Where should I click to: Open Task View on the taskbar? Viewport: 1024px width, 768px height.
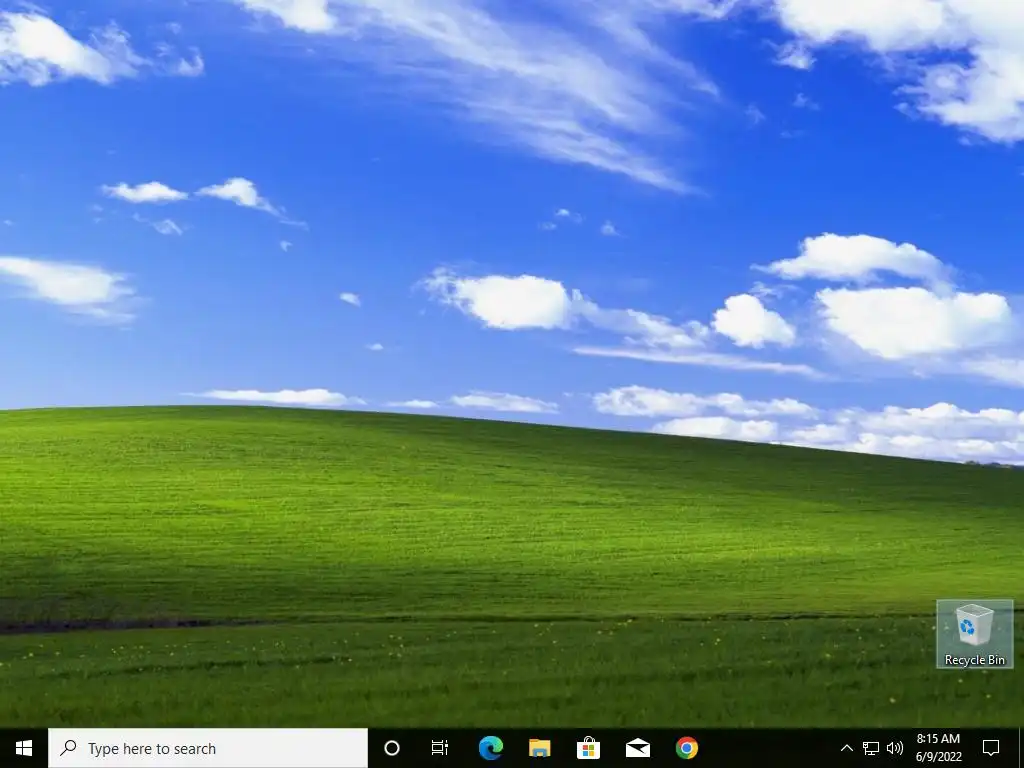pyautogui.click(x=440, y=748)
